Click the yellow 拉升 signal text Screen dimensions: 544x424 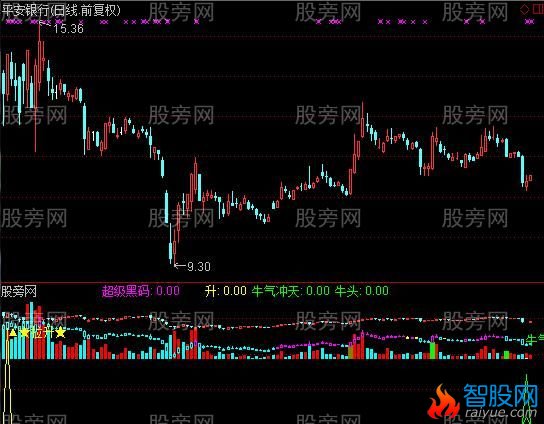[x=42, y=333]
